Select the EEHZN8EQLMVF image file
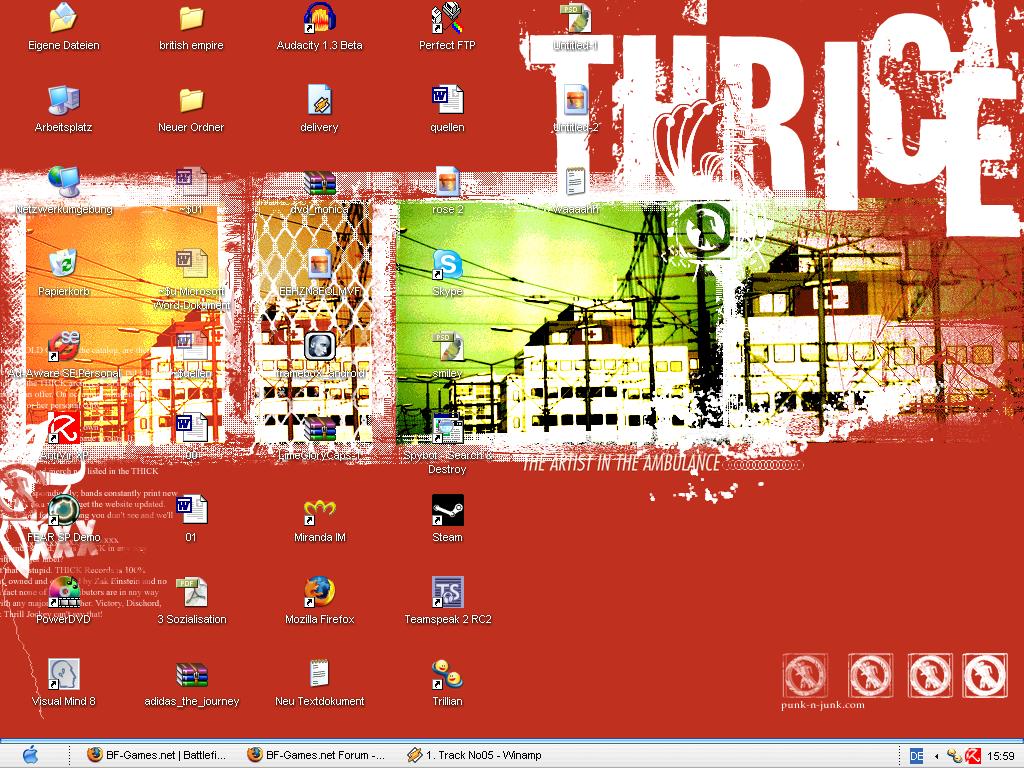The height and width of the screenshot is (768, 1024). (319, 264)
